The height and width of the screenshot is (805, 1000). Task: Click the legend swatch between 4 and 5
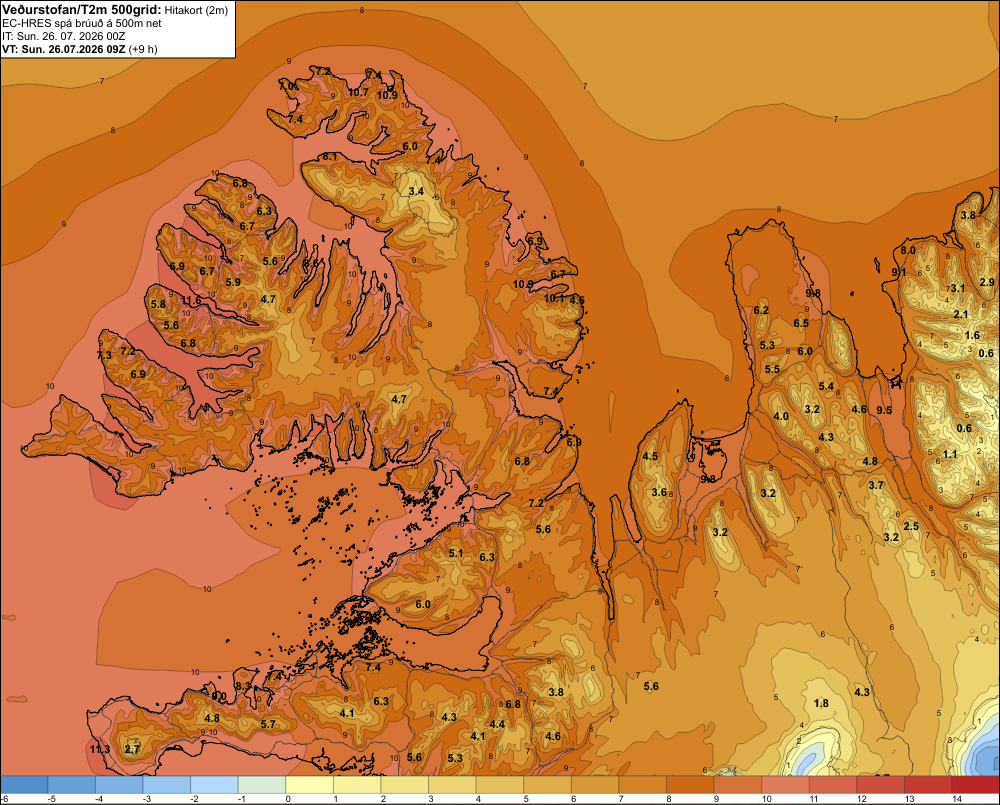click(x=499, y=785)
